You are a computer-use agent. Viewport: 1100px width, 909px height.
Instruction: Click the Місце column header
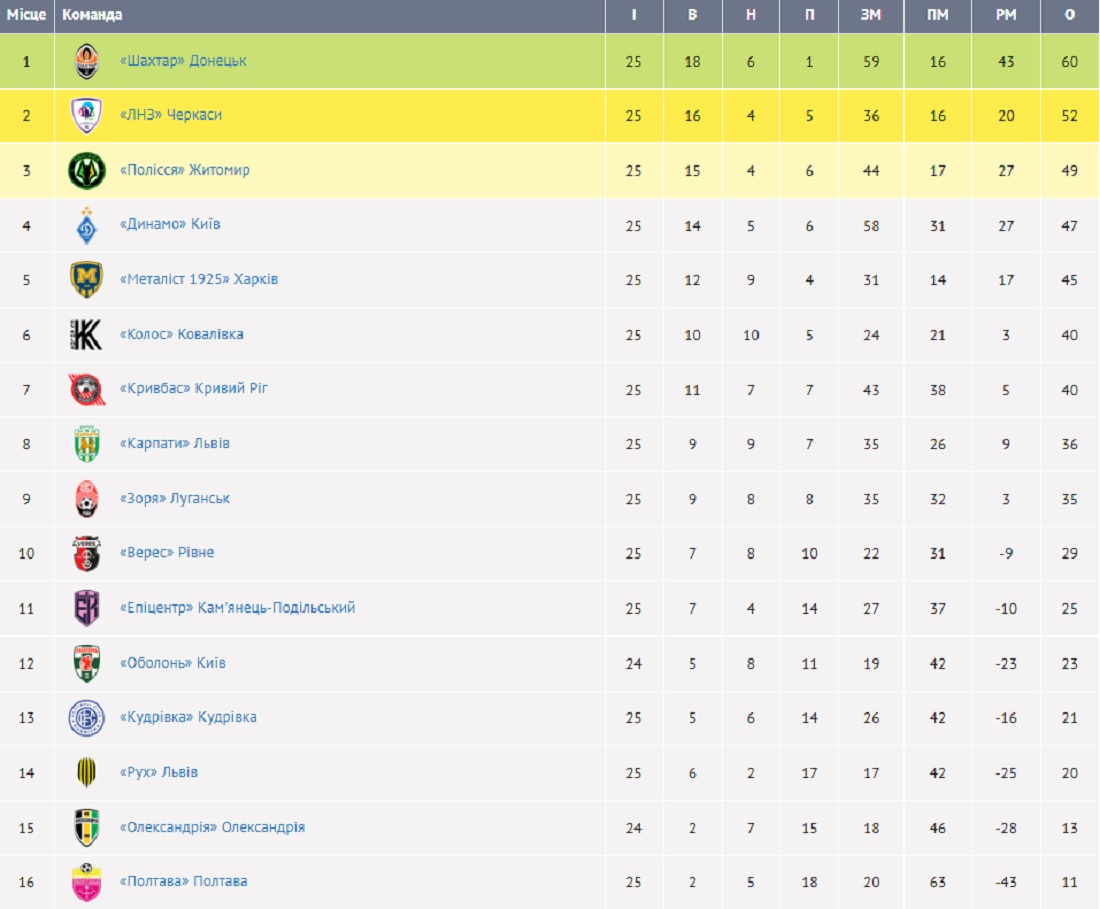coord(26,15)
